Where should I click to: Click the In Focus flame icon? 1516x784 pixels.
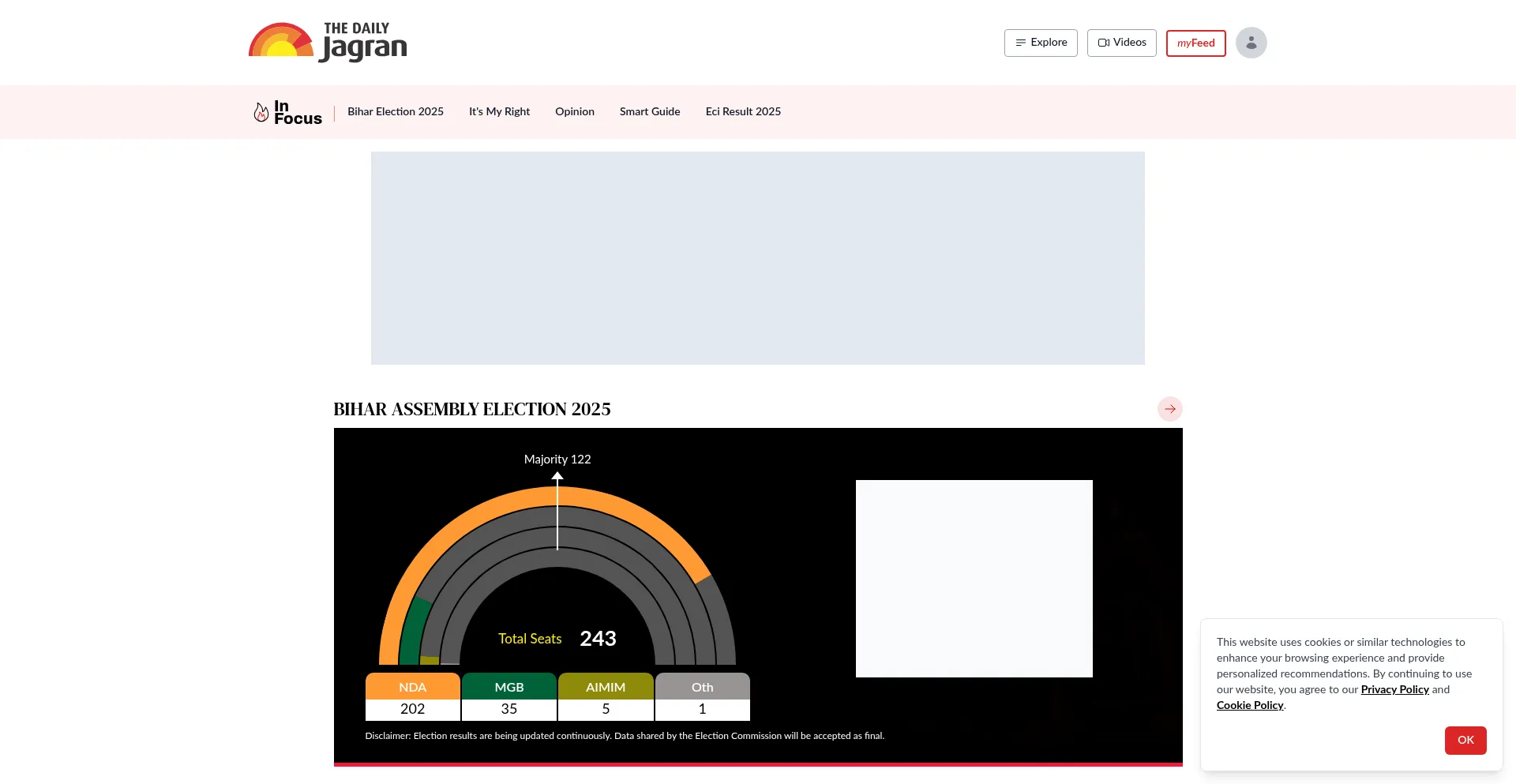[x=261, y=112]
